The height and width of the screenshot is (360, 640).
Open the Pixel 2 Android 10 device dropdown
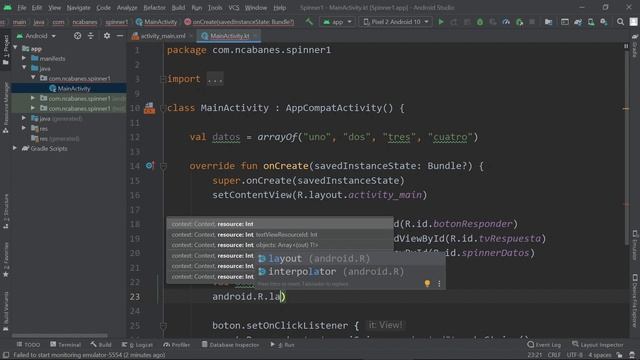point(396,22)
